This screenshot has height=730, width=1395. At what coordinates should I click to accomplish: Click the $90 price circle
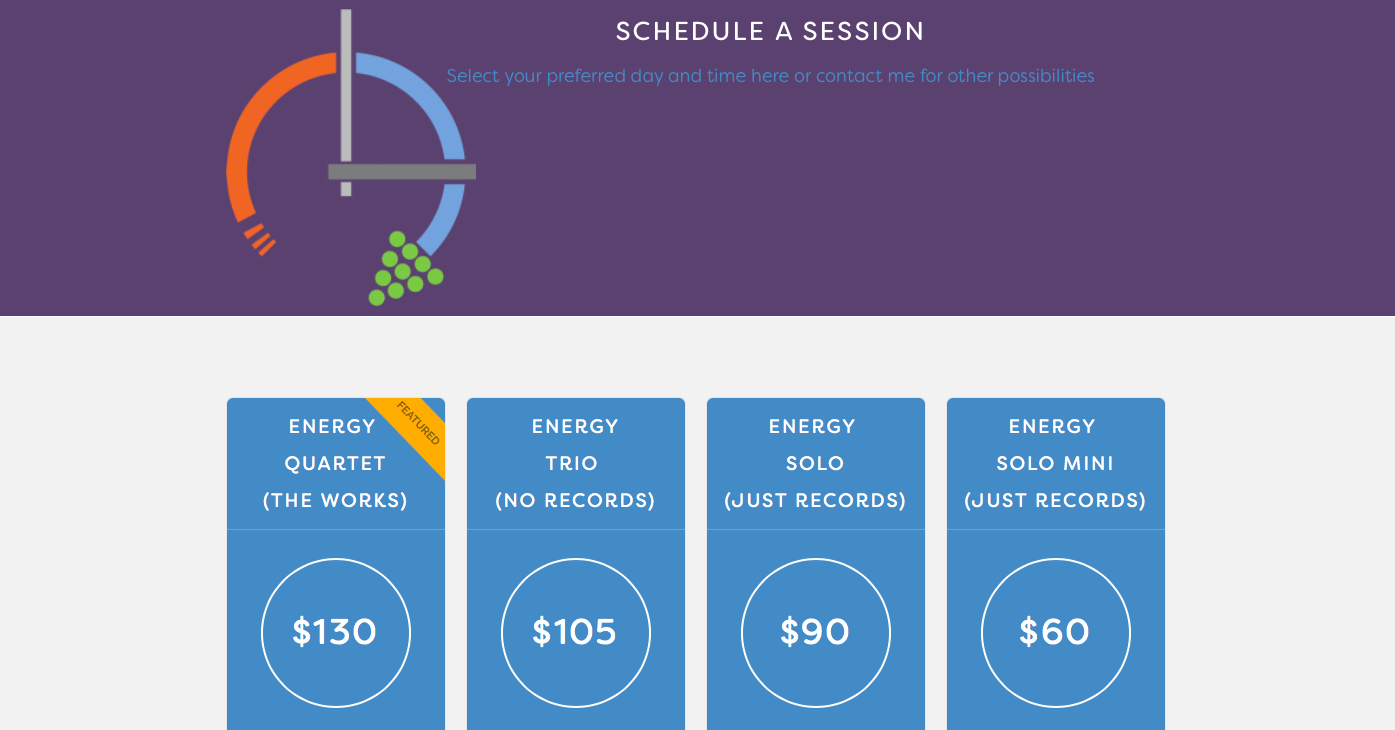point(816,633)
